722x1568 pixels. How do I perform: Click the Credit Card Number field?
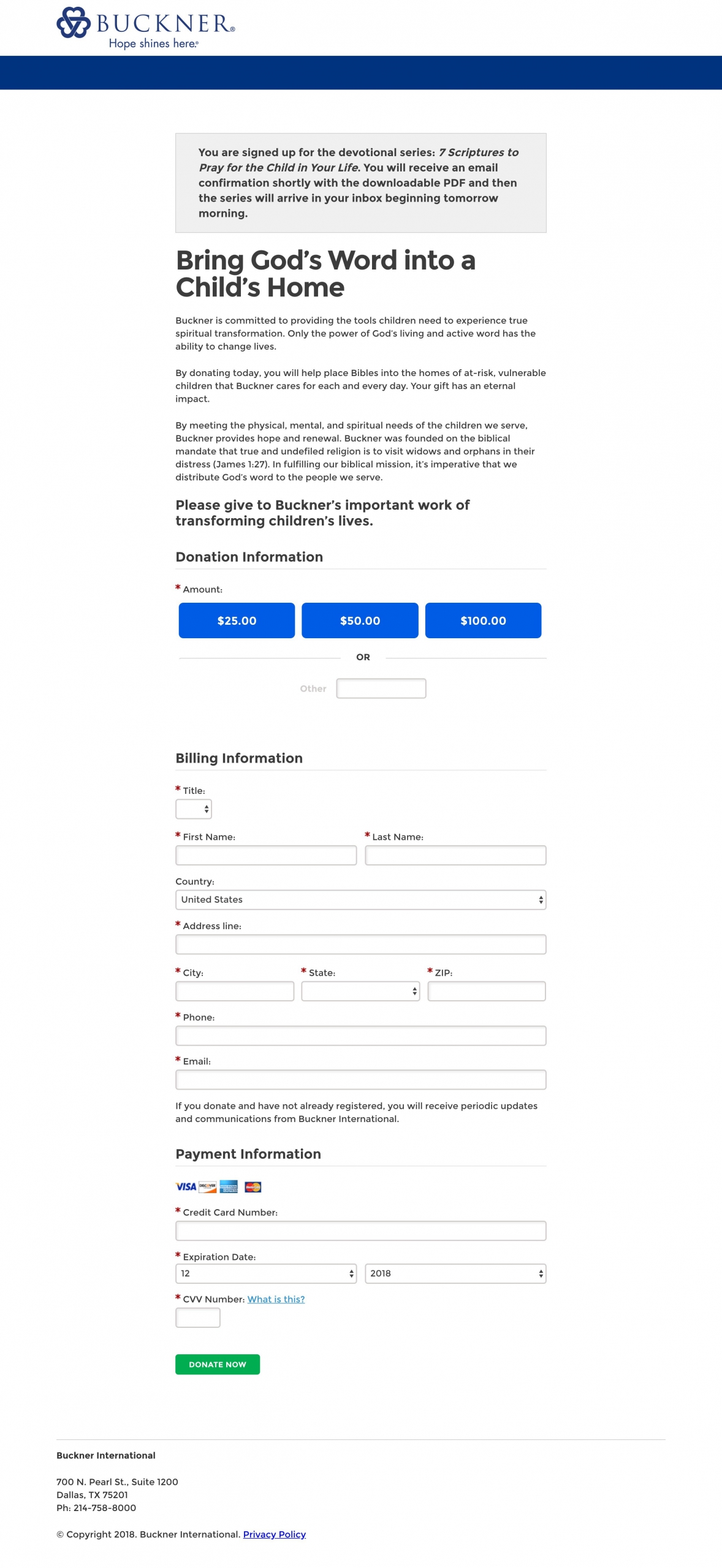(x=360, y=1231)
